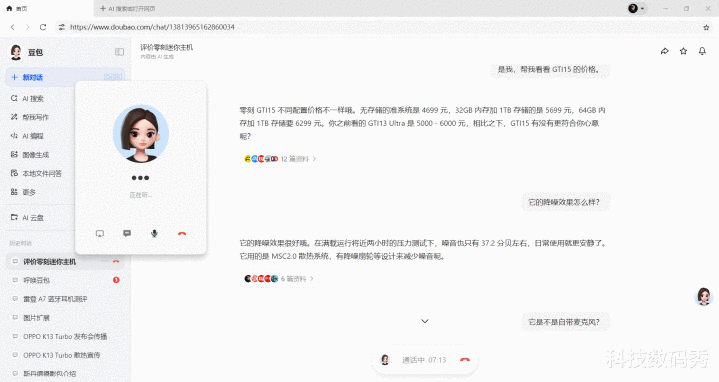
Task: Open the subtitles chat icon in call popup
Action: tap(127, 233)
